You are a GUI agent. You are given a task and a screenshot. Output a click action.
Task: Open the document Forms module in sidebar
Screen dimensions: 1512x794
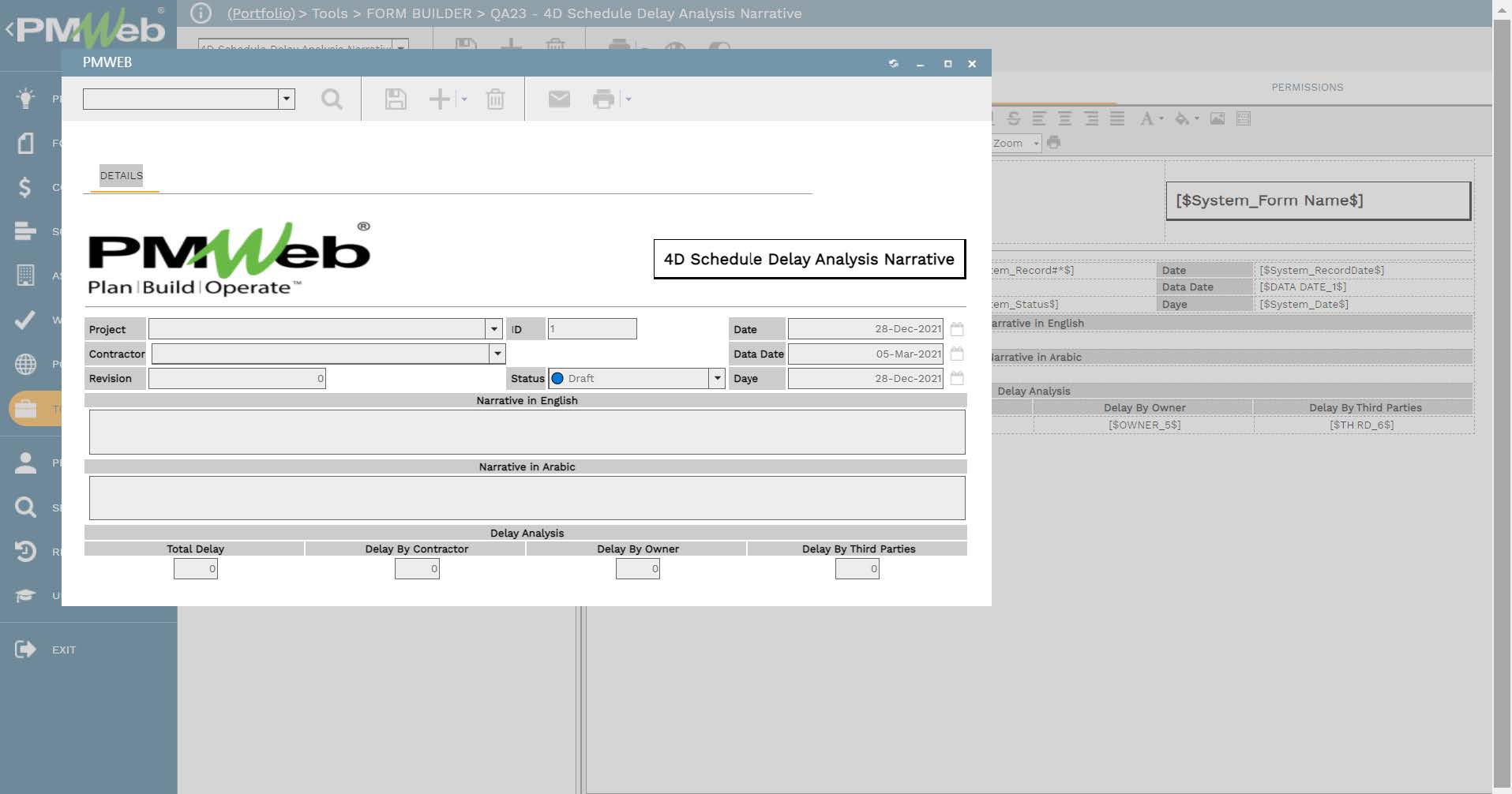pos(25,143)
